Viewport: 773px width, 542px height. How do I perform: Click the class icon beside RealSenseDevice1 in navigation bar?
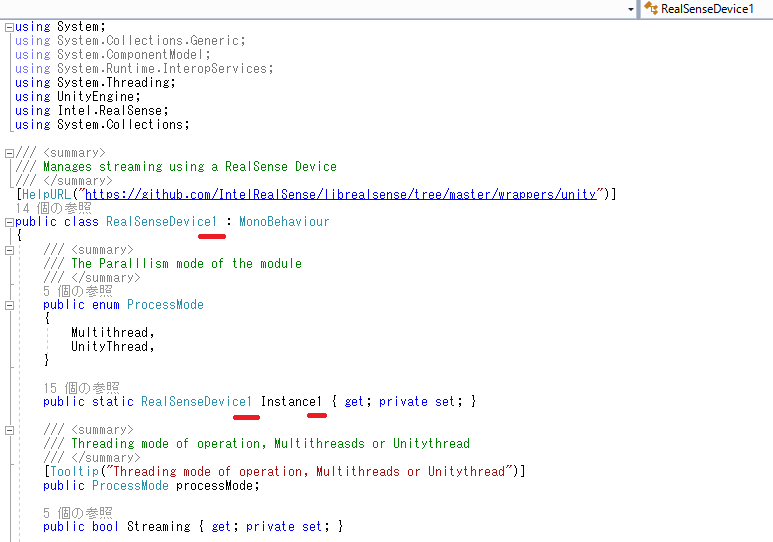650,8
